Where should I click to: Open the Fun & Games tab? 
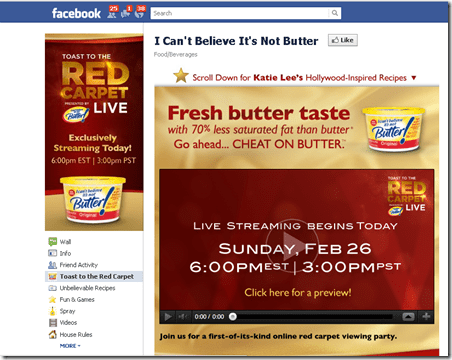click(77, 299)
